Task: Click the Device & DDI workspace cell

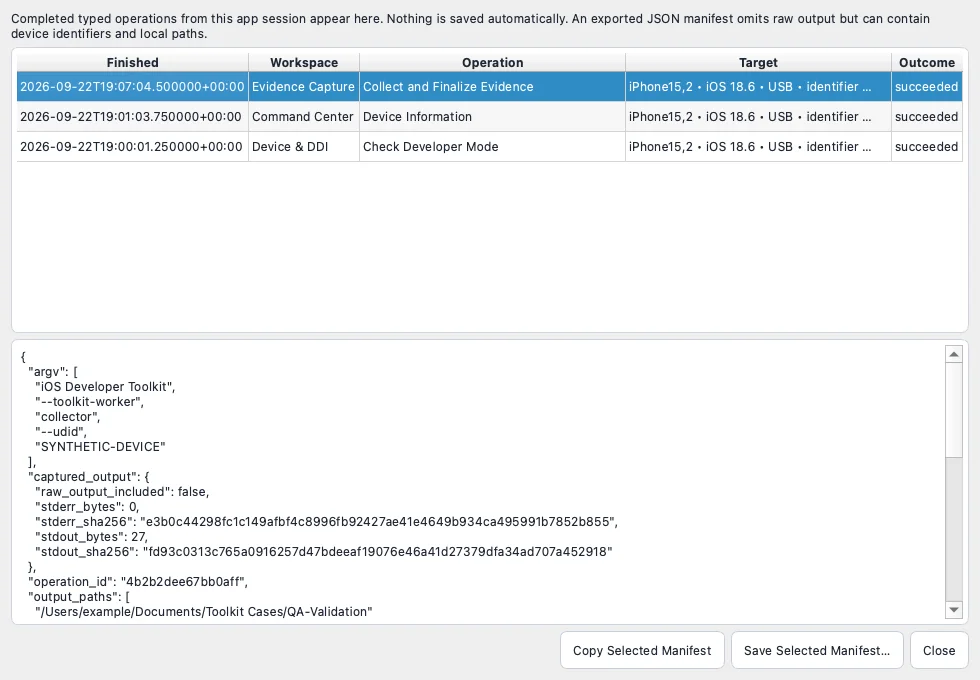Action: [304, 146]
